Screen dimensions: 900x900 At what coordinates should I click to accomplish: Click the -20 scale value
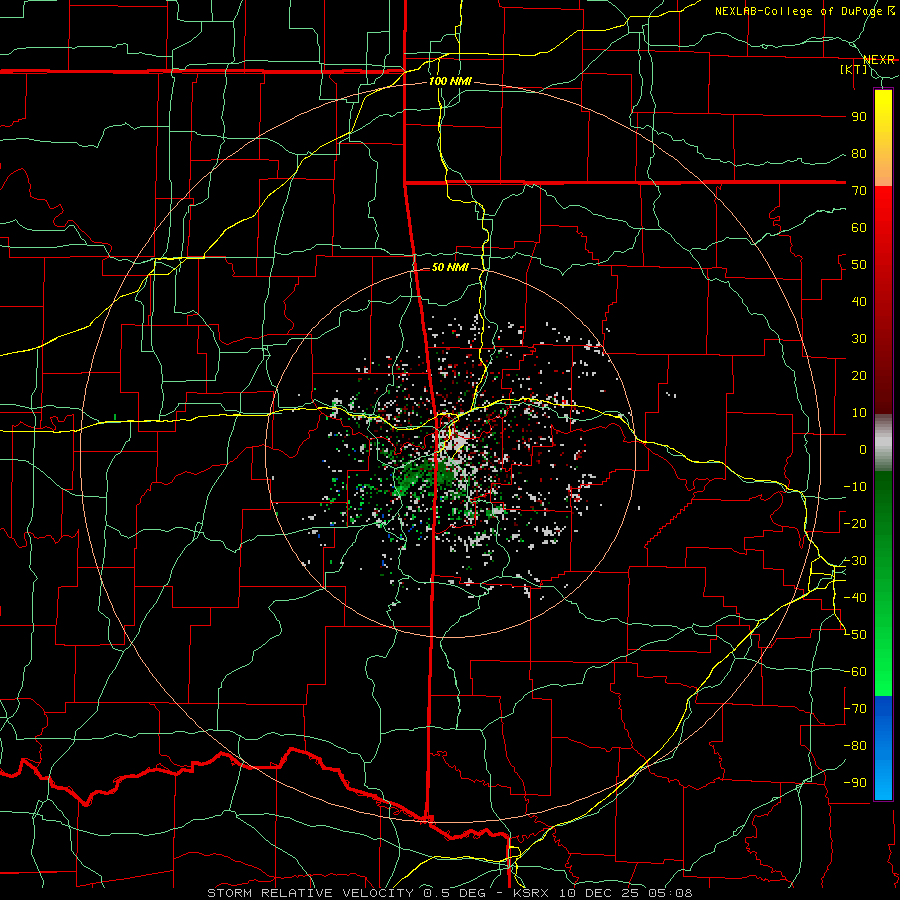[855, 524]
